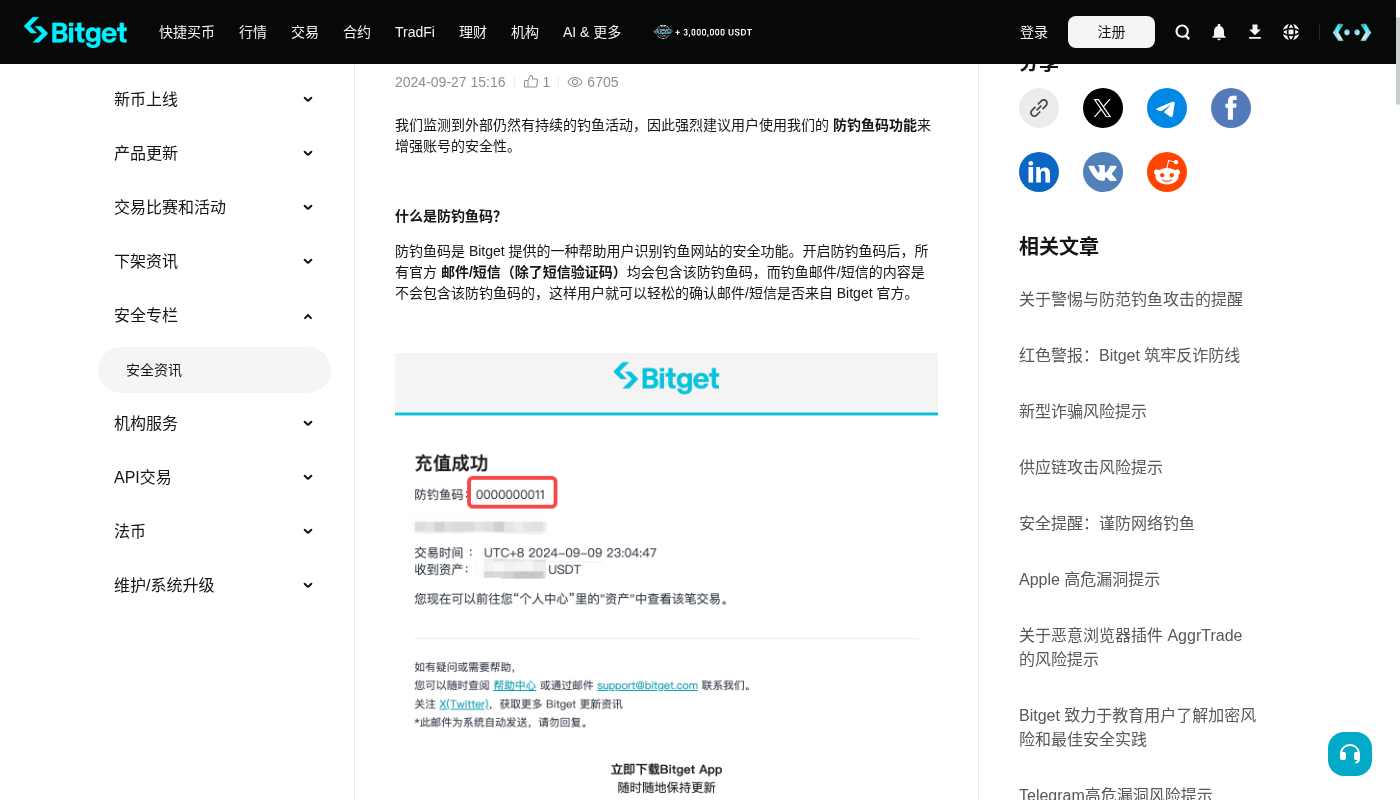This screenshot has width=1400, height=800.
Task: Open related article 供应链攻击风险提示
Action: [1091, 467]
